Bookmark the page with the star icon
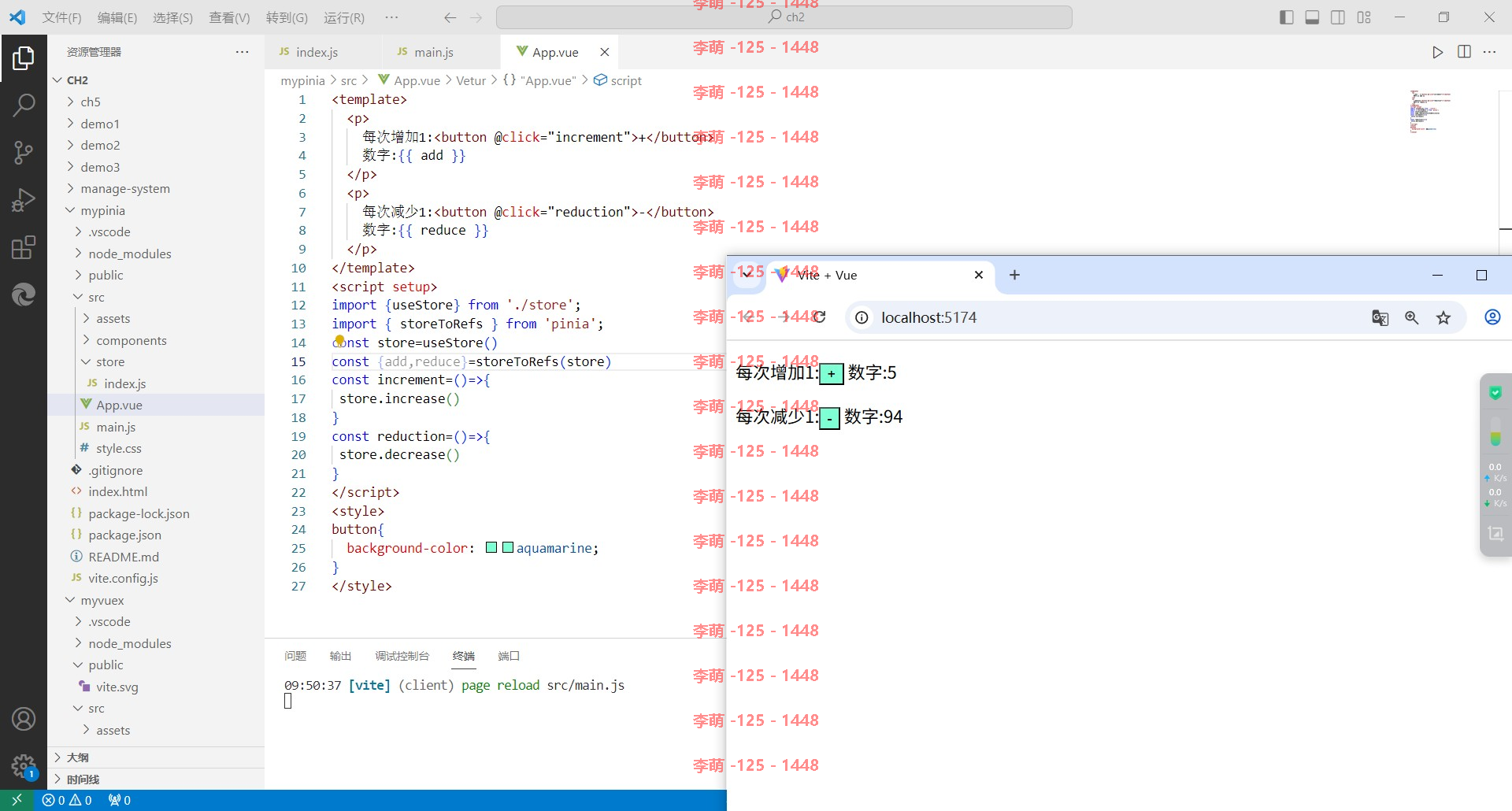The height and width of the screenshot is (811, 1512). pos(1443,317)
